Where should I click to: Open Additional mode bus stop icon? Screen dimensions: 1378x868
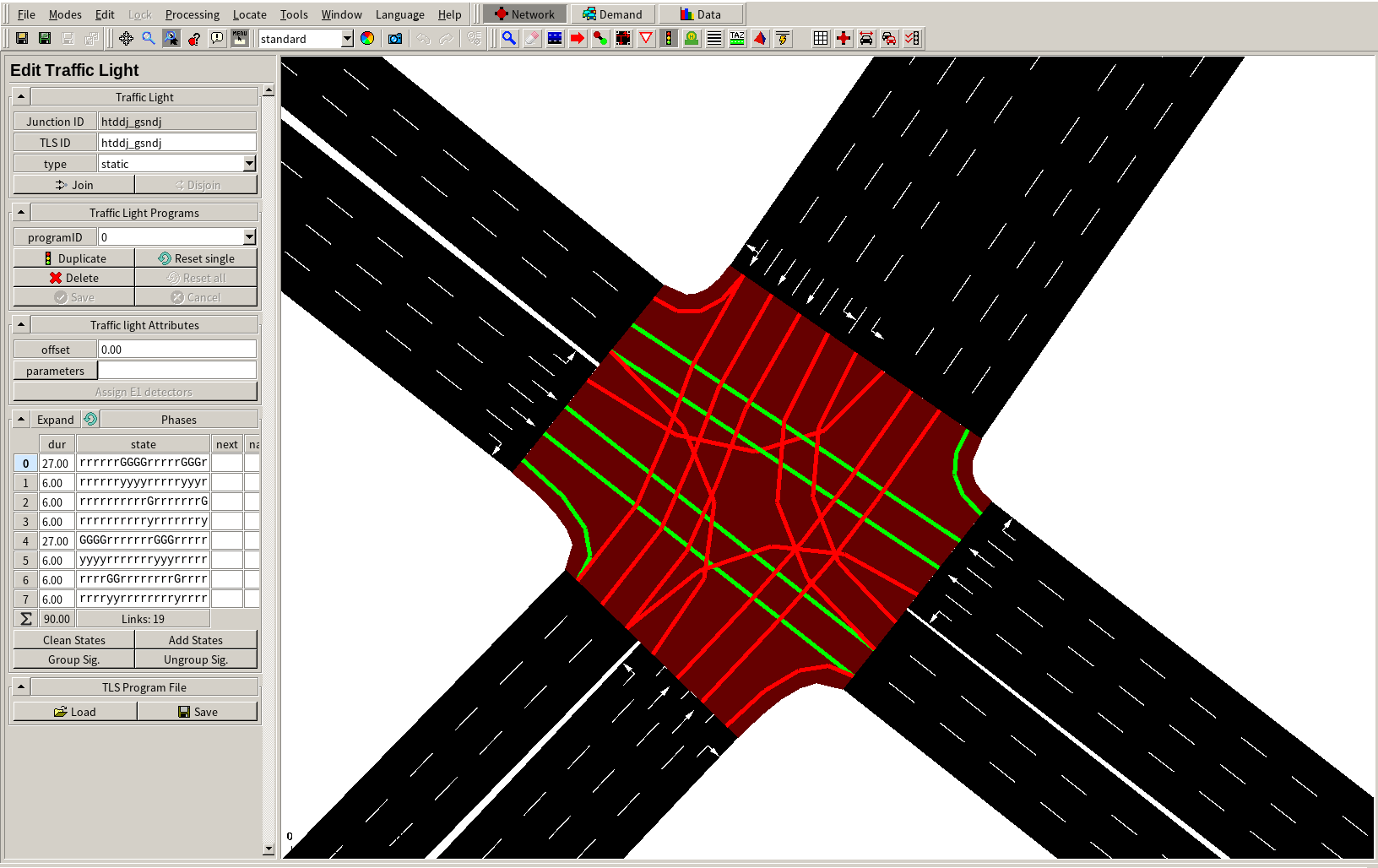[692, 38]
